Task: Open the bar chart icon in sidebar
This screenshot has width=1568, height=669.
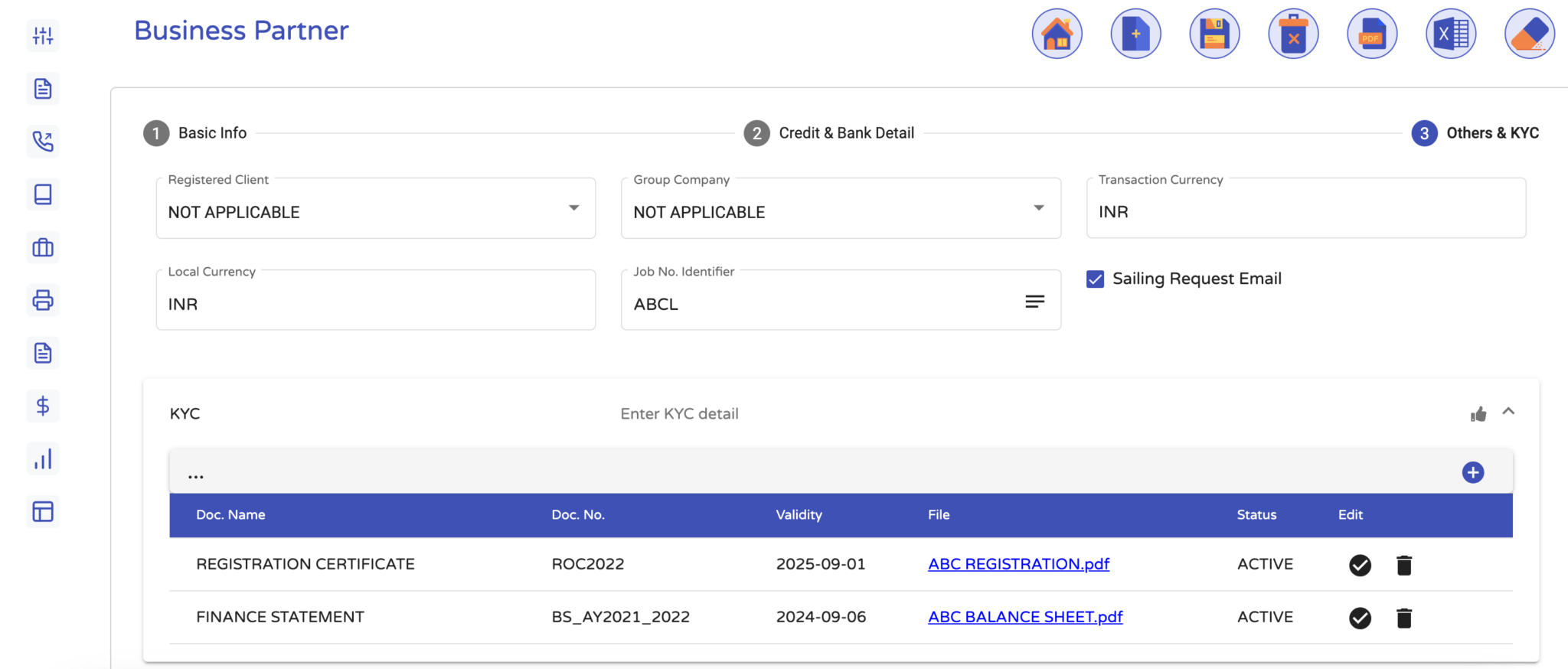Action: pos(43,459)
